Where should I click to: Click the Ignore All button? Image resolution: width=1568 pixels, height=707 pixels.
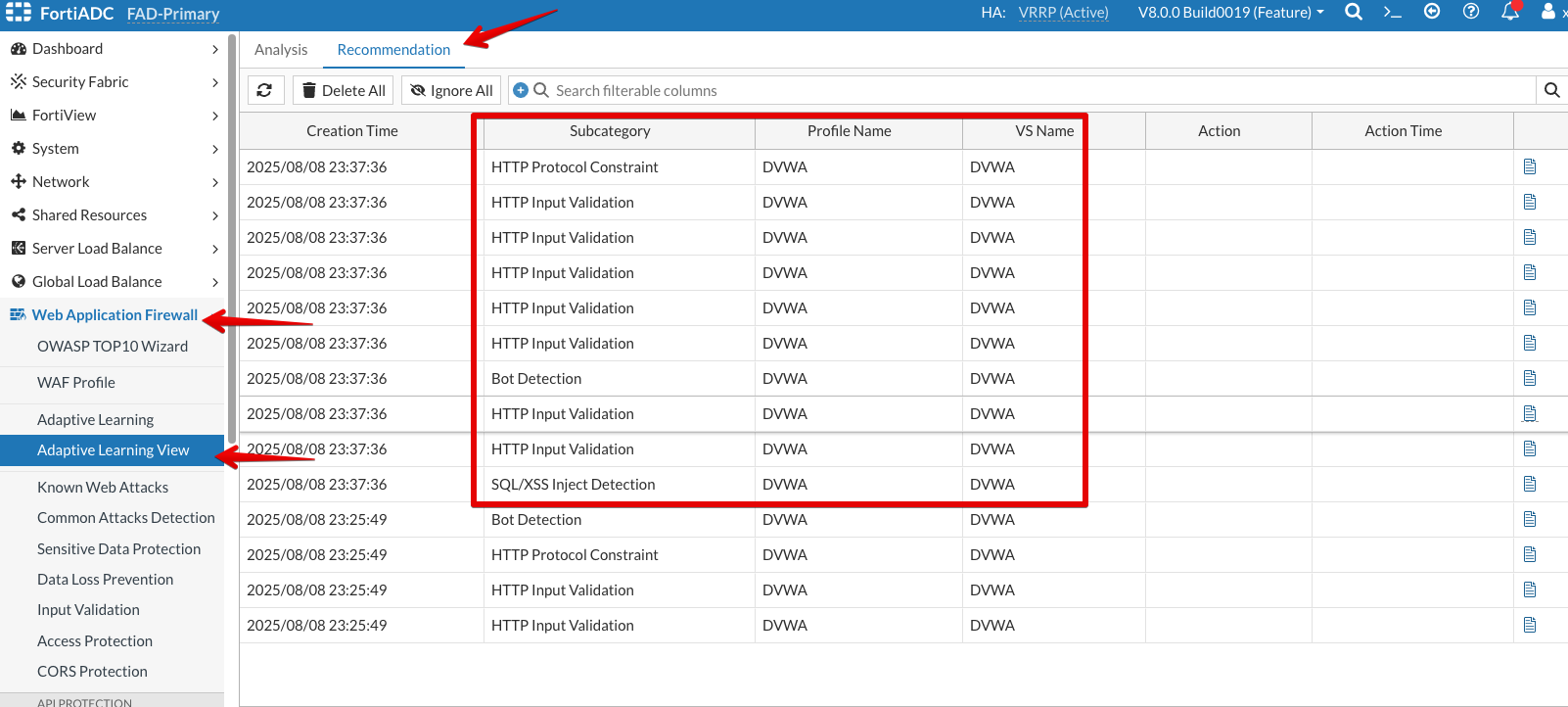coord(451,90)
